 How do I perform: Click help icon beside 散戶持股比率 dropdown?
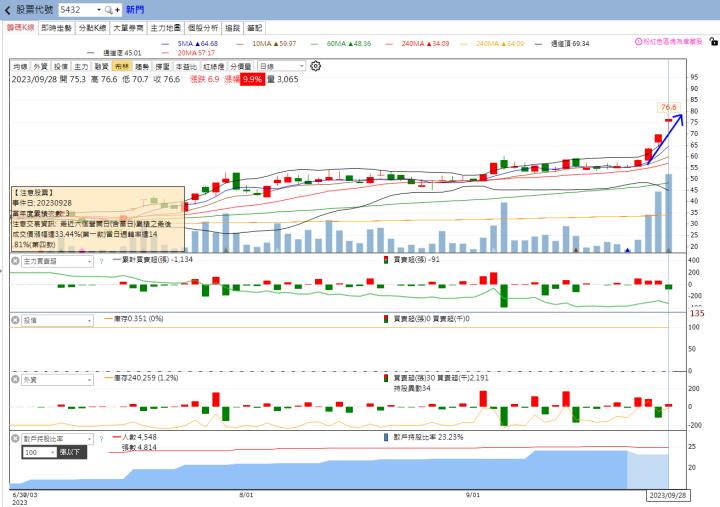[101, 439]
